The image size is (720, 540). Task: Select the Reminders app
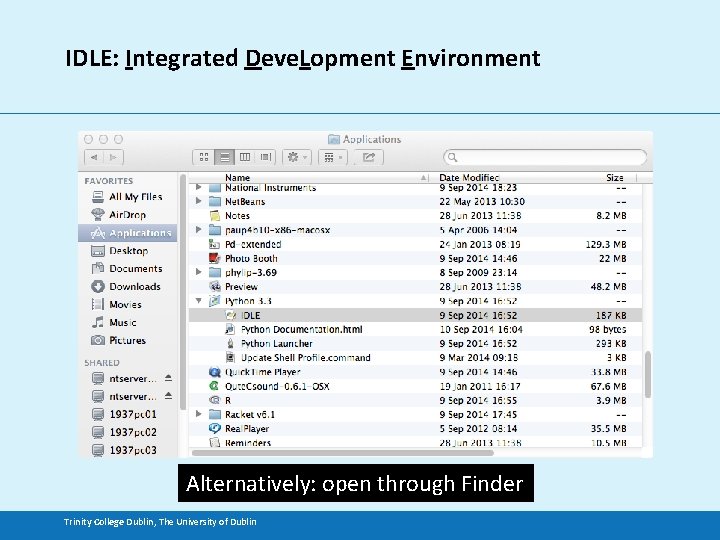(415, 443)
